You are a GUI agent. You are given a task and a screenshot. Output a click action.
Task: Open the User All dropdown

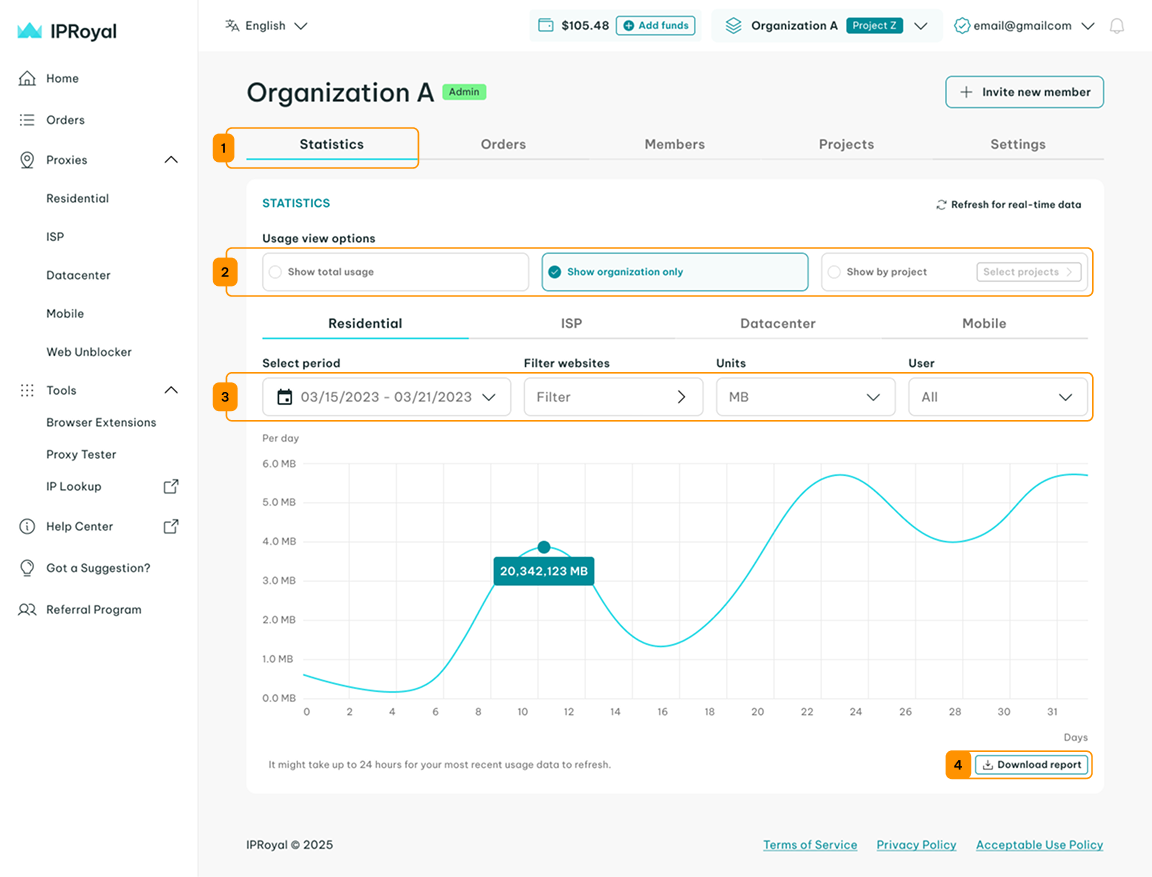pyautogui.click(x=997, y=397)
